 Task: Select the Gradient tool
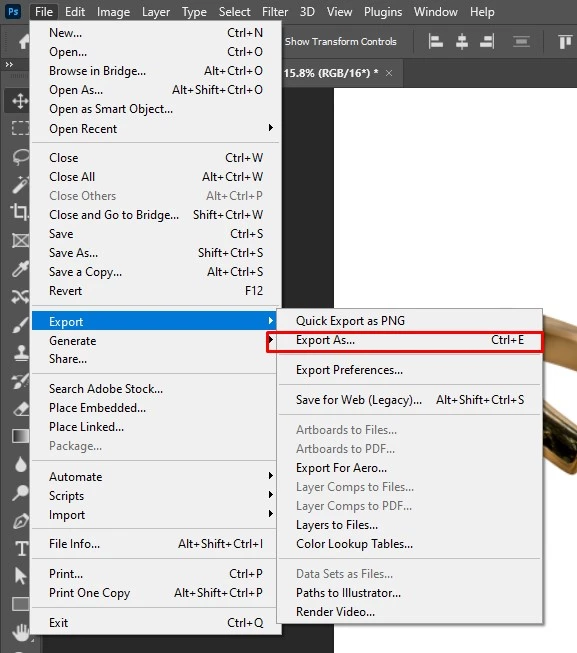pyautogui.click(x=19, y=436)
